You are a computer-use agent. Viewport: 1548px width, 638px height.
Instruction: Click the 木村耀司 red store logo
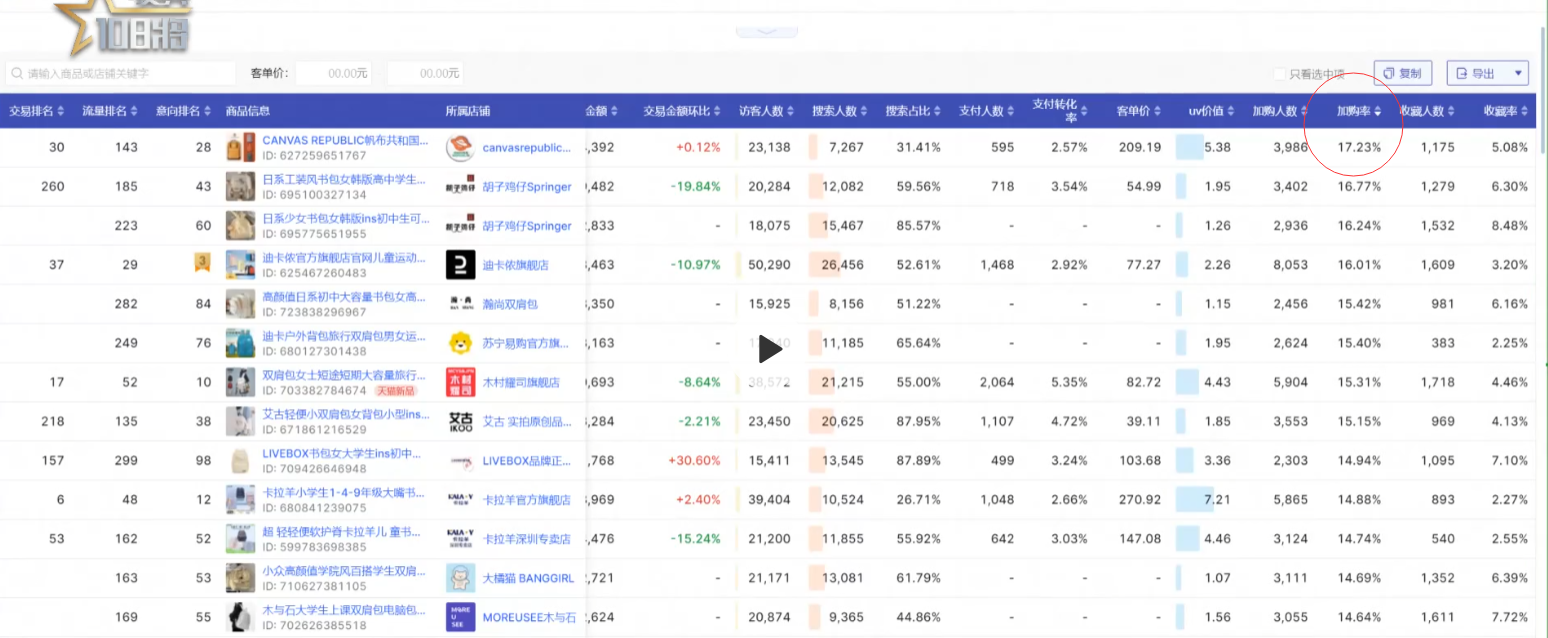coord(460,382)
